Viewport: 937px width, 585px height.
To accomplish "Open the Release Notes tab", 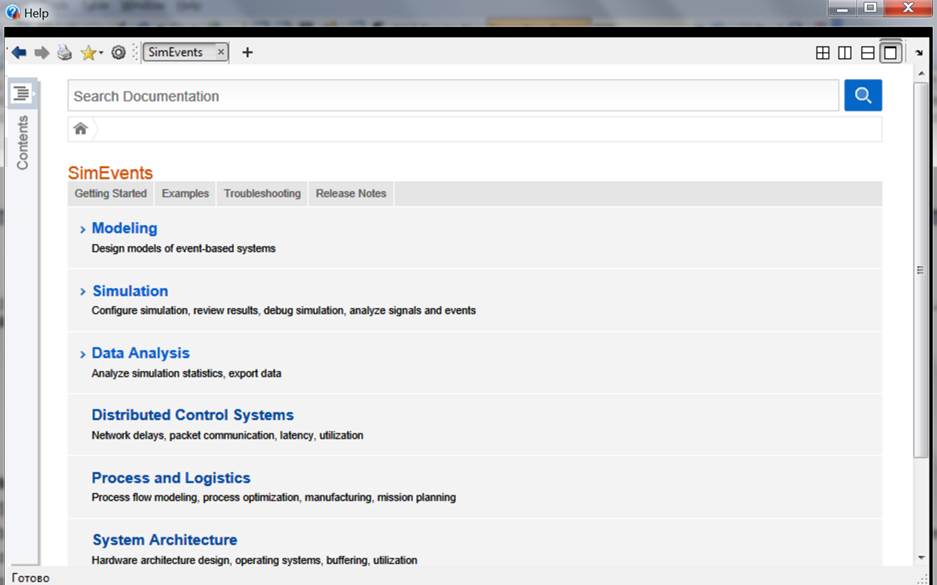I will [x=351, y=194].
